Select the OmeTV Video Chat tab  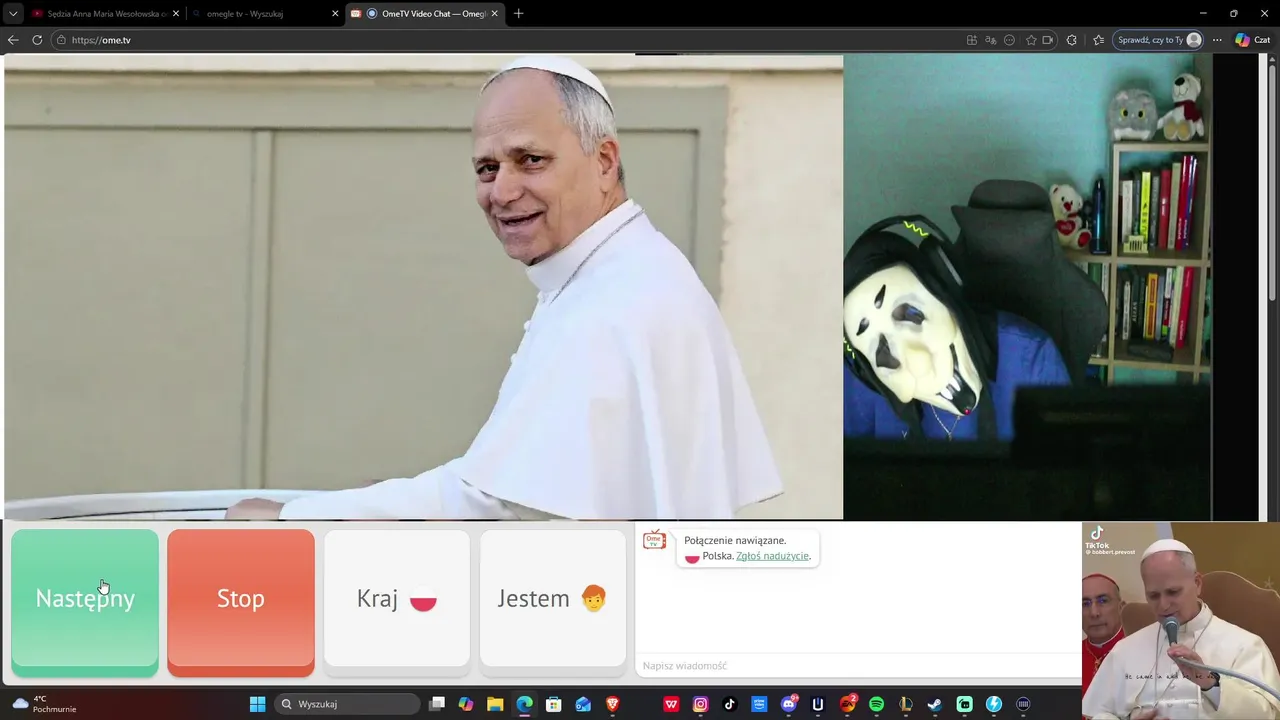425,14
